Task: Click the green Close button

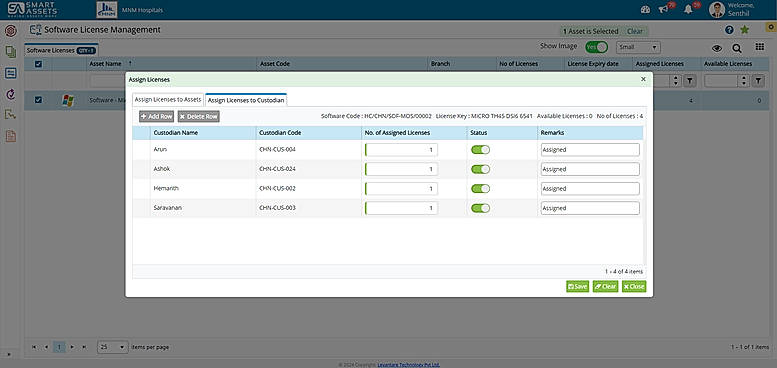Action: (x=634, y=286)
